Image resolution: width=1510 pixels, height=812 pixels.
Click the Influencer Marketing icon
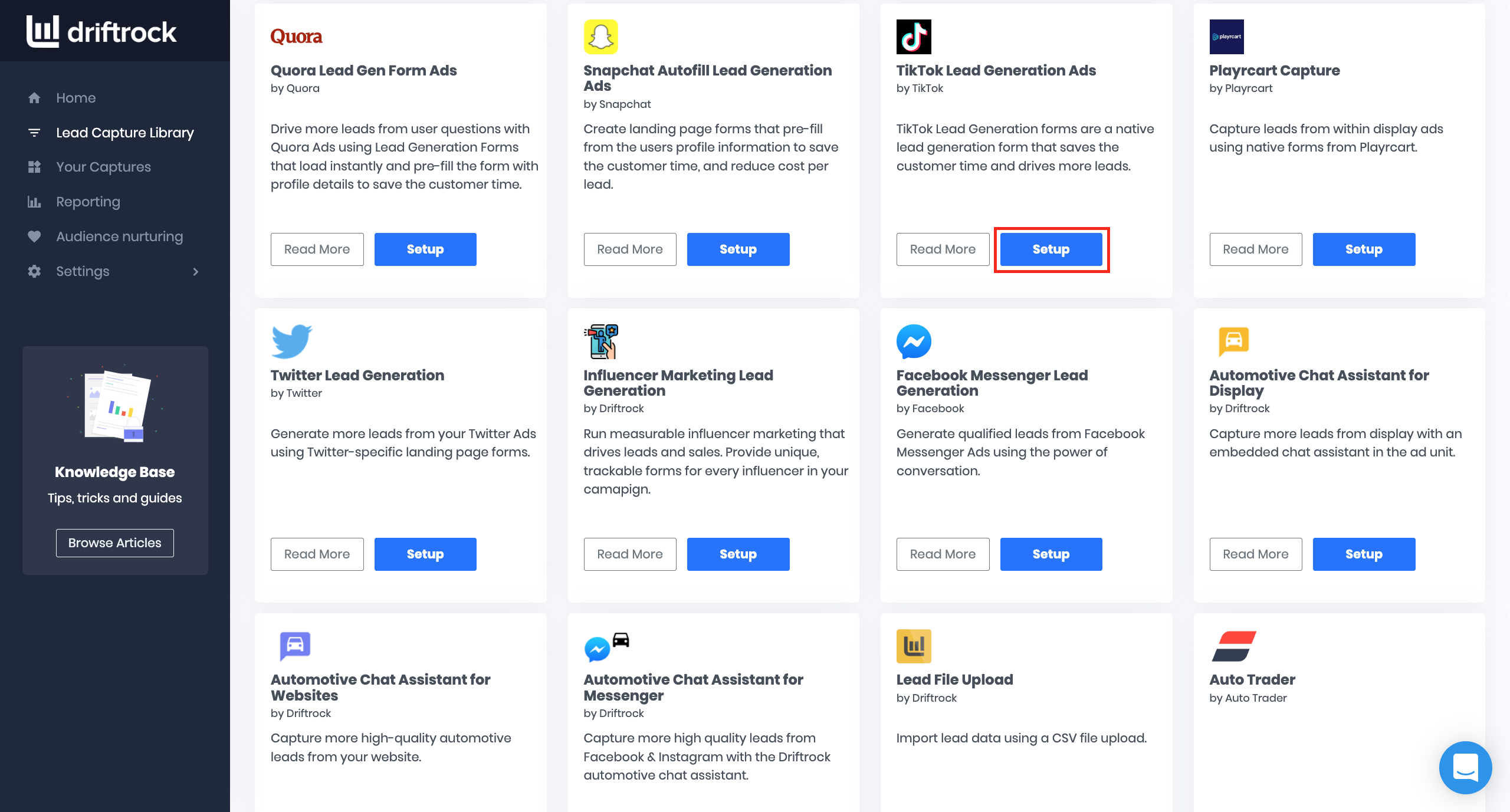click(x=600, y=340)
